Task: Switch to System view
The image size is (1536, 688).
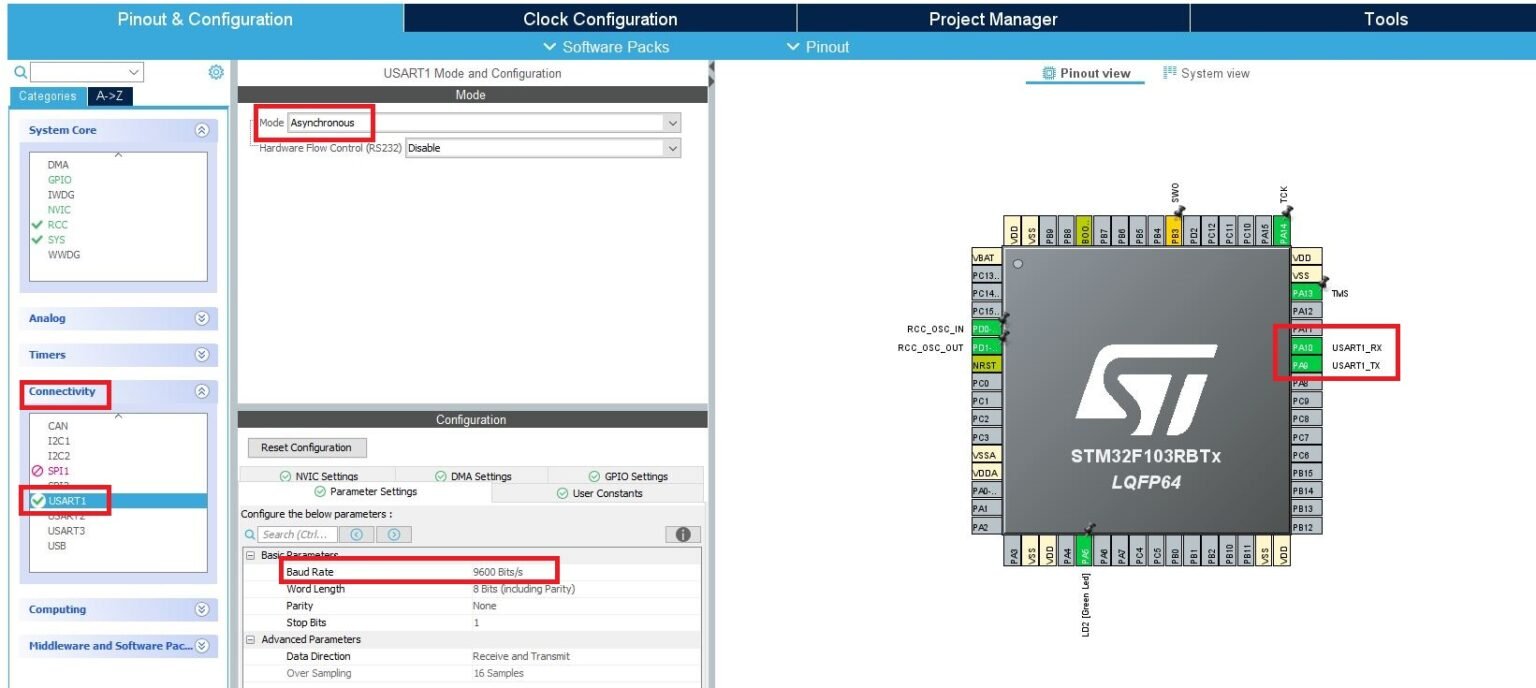Action: 1206,73
